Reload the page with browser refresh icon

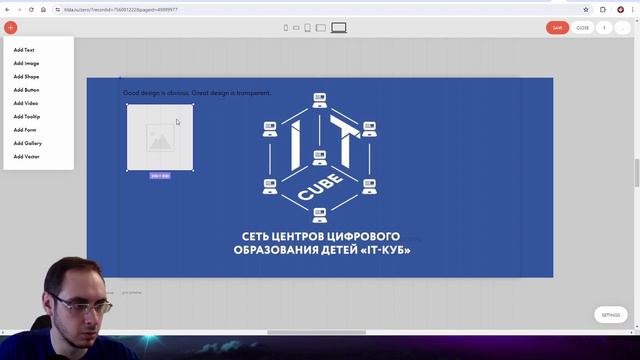(x=31, y=9)
